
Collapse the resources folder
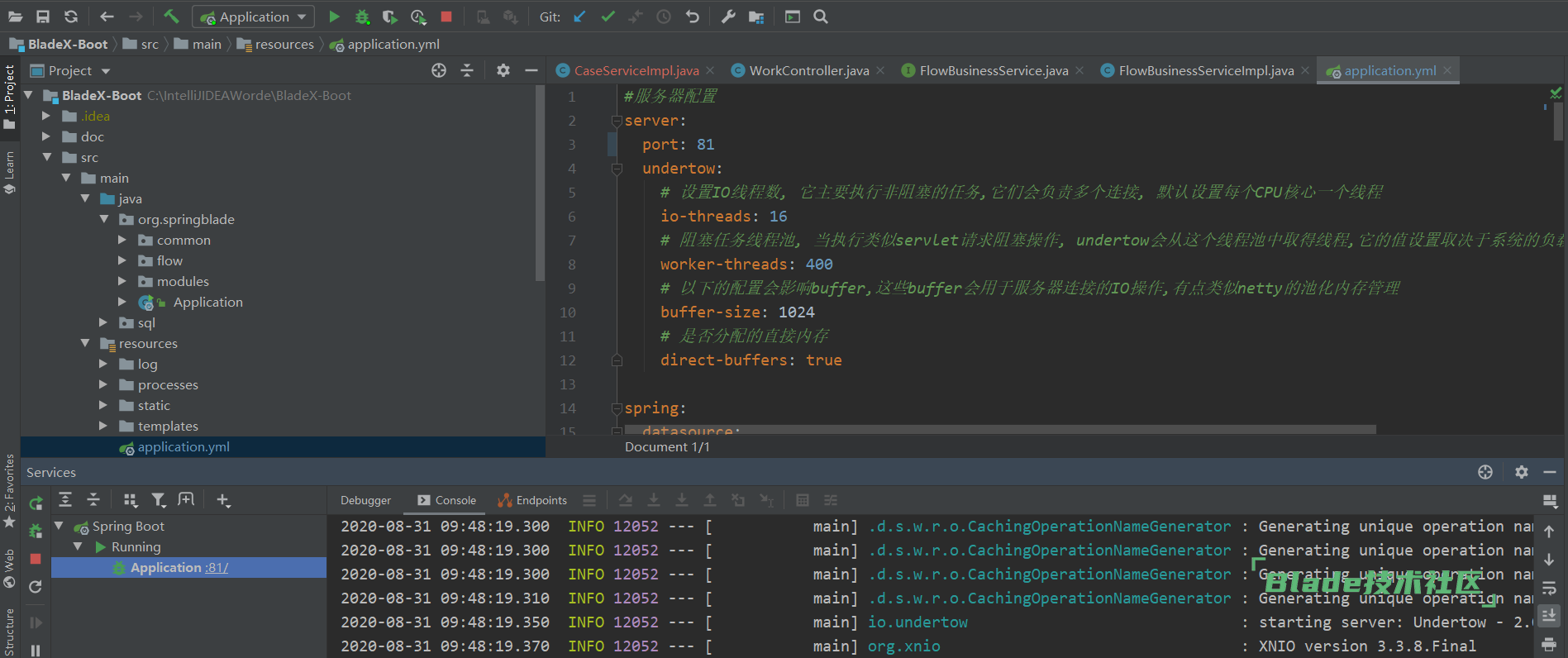pyautogui.click(x=85, y=343)
